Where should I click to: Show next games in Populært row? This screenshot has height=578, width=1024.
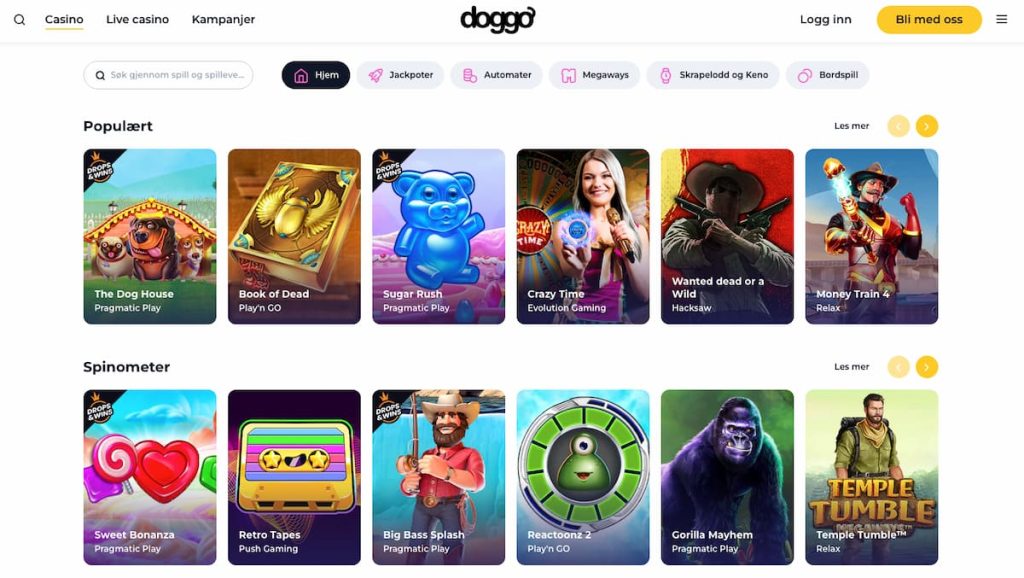tap(927, 126)
